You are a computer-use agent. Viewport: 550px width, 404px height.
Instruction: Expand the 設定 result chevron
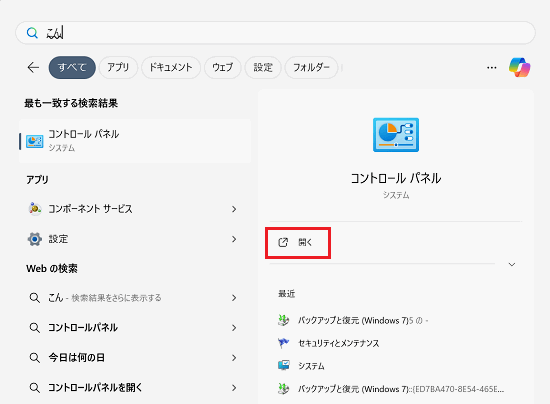(x=234, y=239)
